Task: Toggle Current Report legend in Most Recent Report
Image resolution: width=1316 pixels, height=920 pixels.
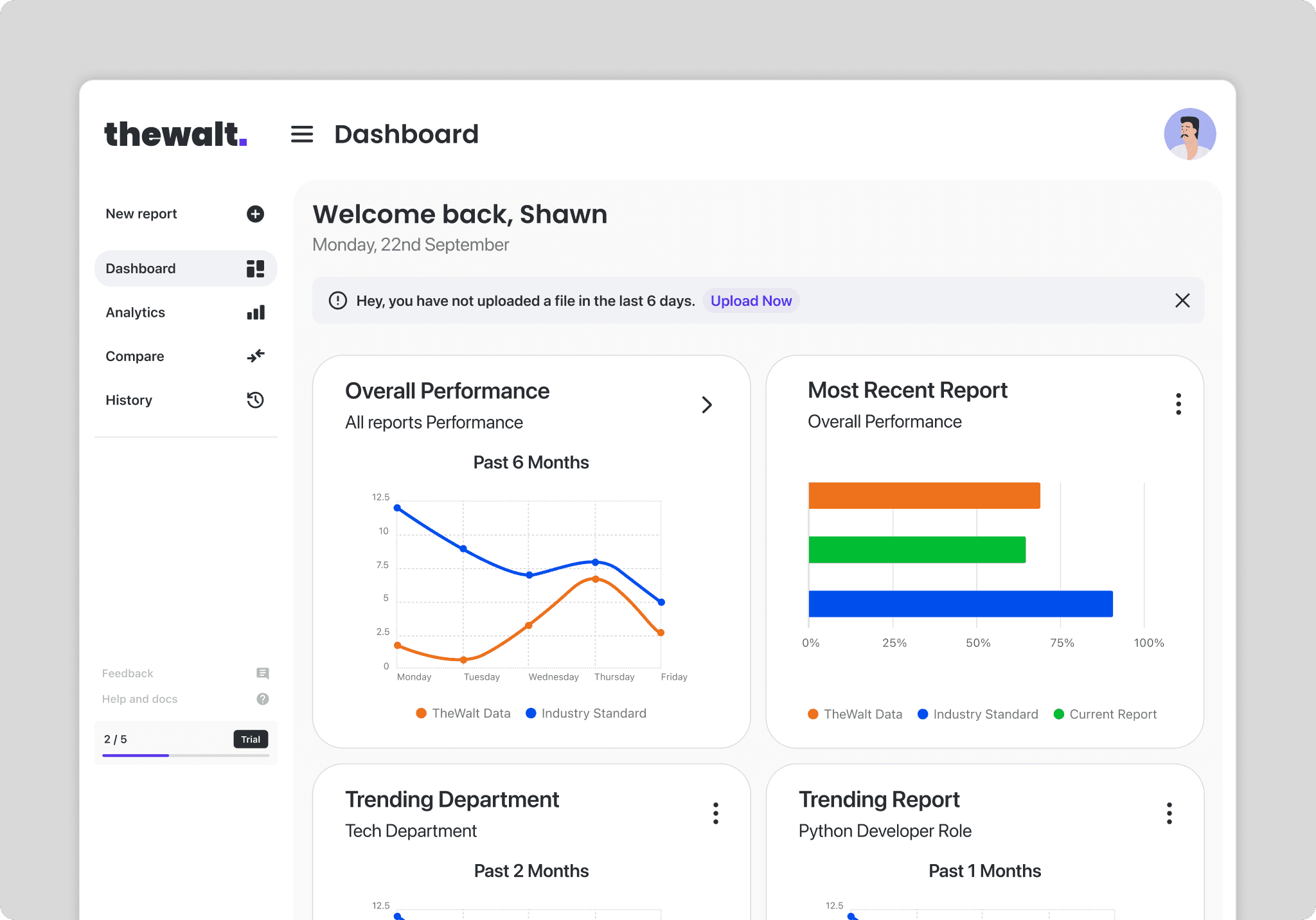Action: pos(1105,714)
